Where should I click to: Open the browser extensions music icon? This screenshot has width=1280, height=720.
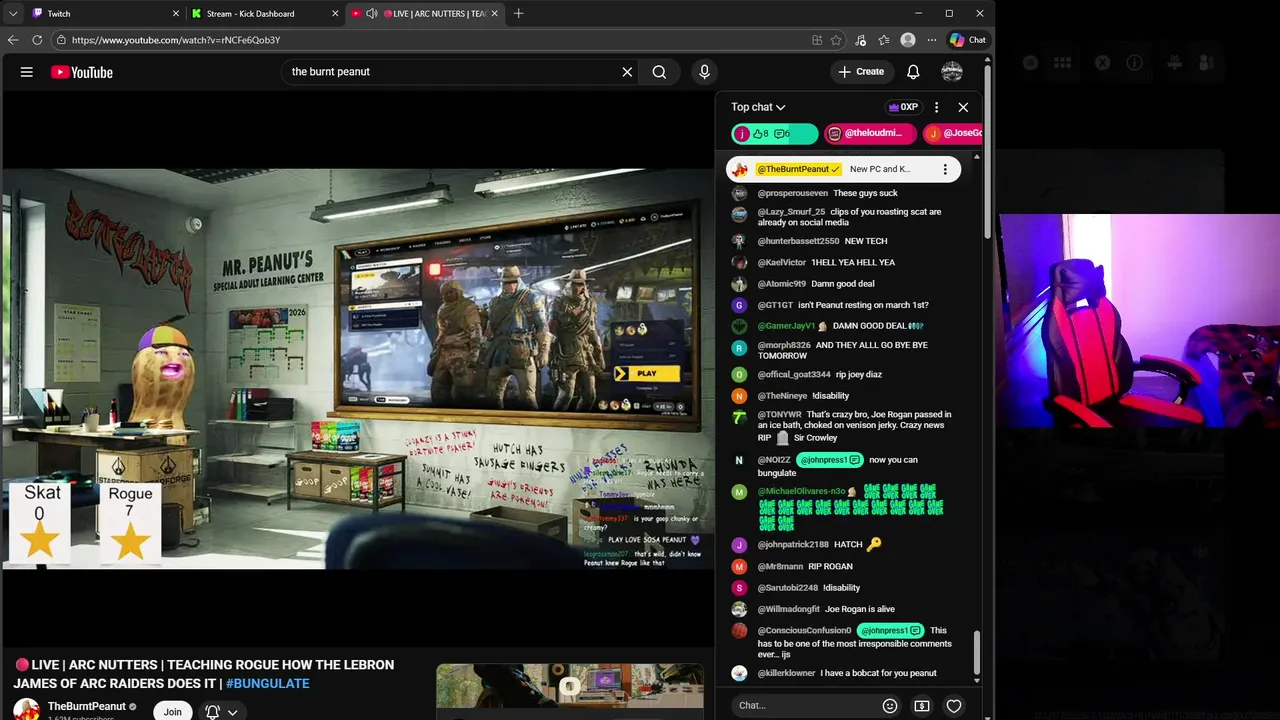click(x=861, y=40)
